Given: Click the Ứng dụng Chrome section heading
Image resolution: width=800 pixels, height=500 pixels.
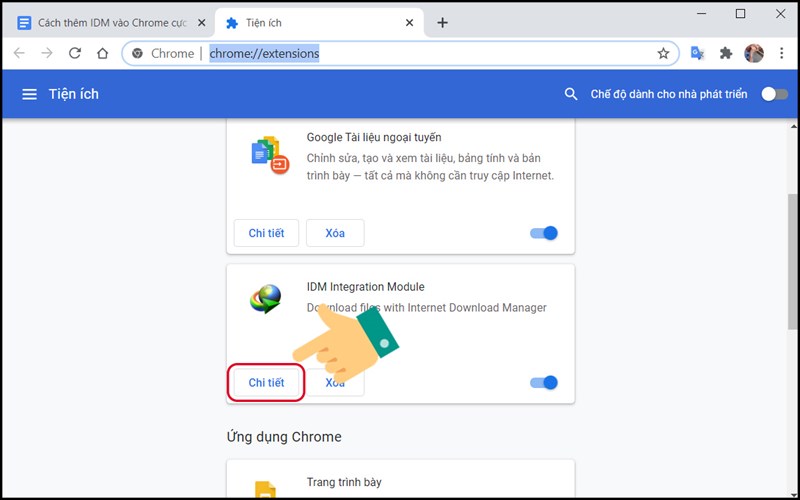Looking at the screenshot, I should tap(284, 437).
